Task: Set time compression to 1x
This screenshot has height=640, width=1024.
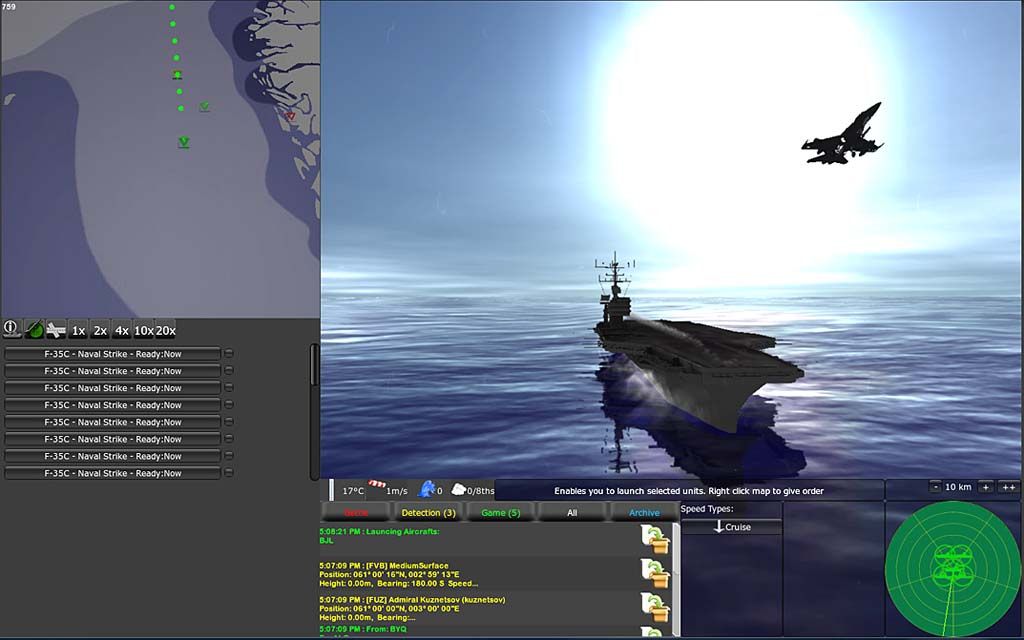Action: (x=78, y=330)
